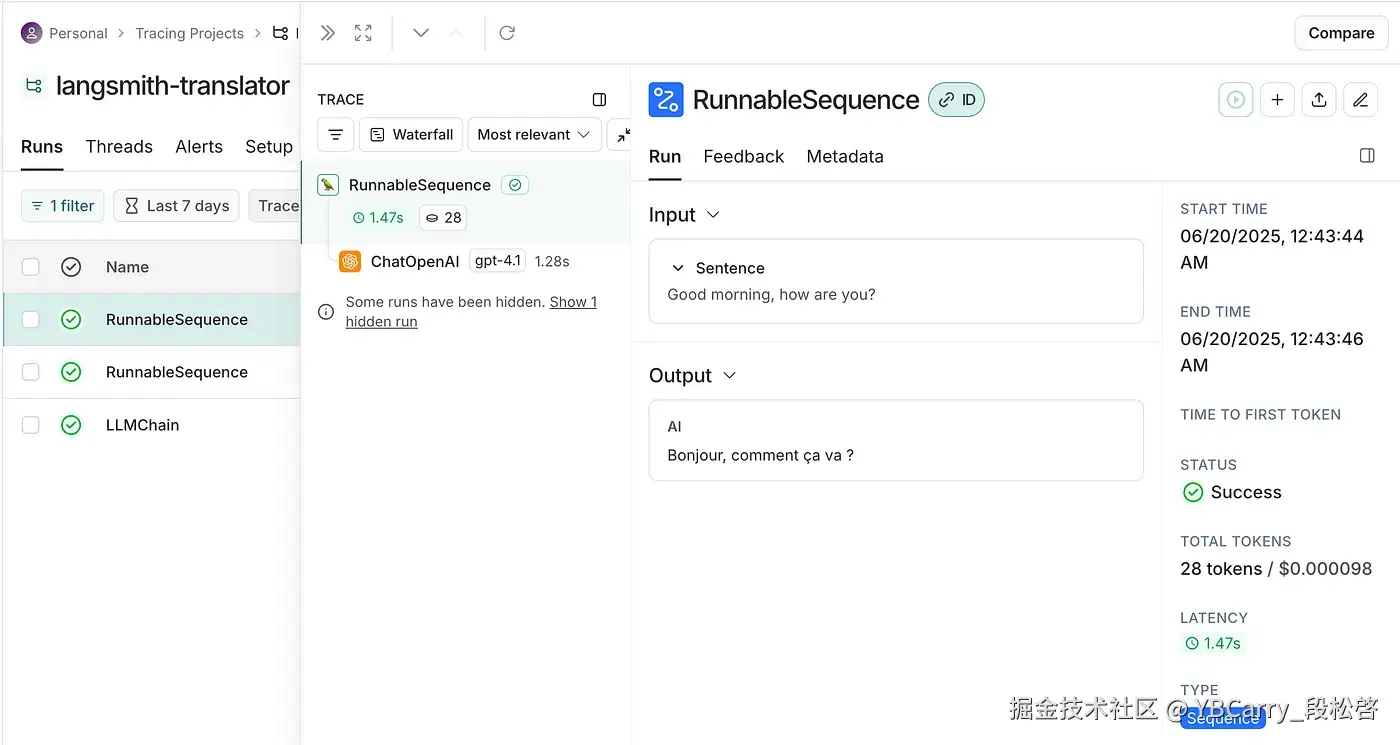Viewport: 1400px width, 745px height.
Task: Toggle the right side panel icon
Action: click(1367, 156)
